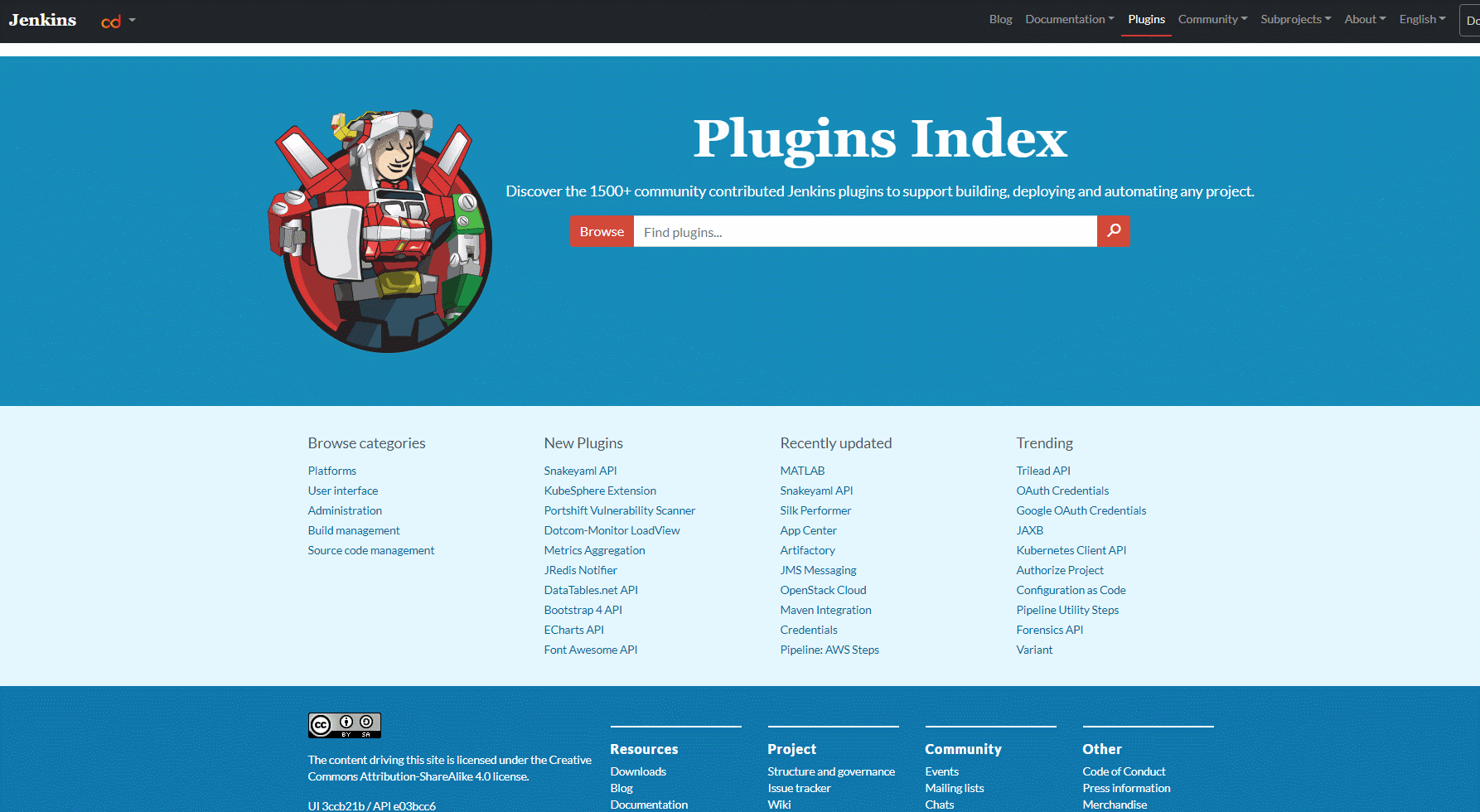Open the CD Foundation icon dropdown
Image resolution: width=1480 pixels, height=812 pixels.
tap(118, 21)
